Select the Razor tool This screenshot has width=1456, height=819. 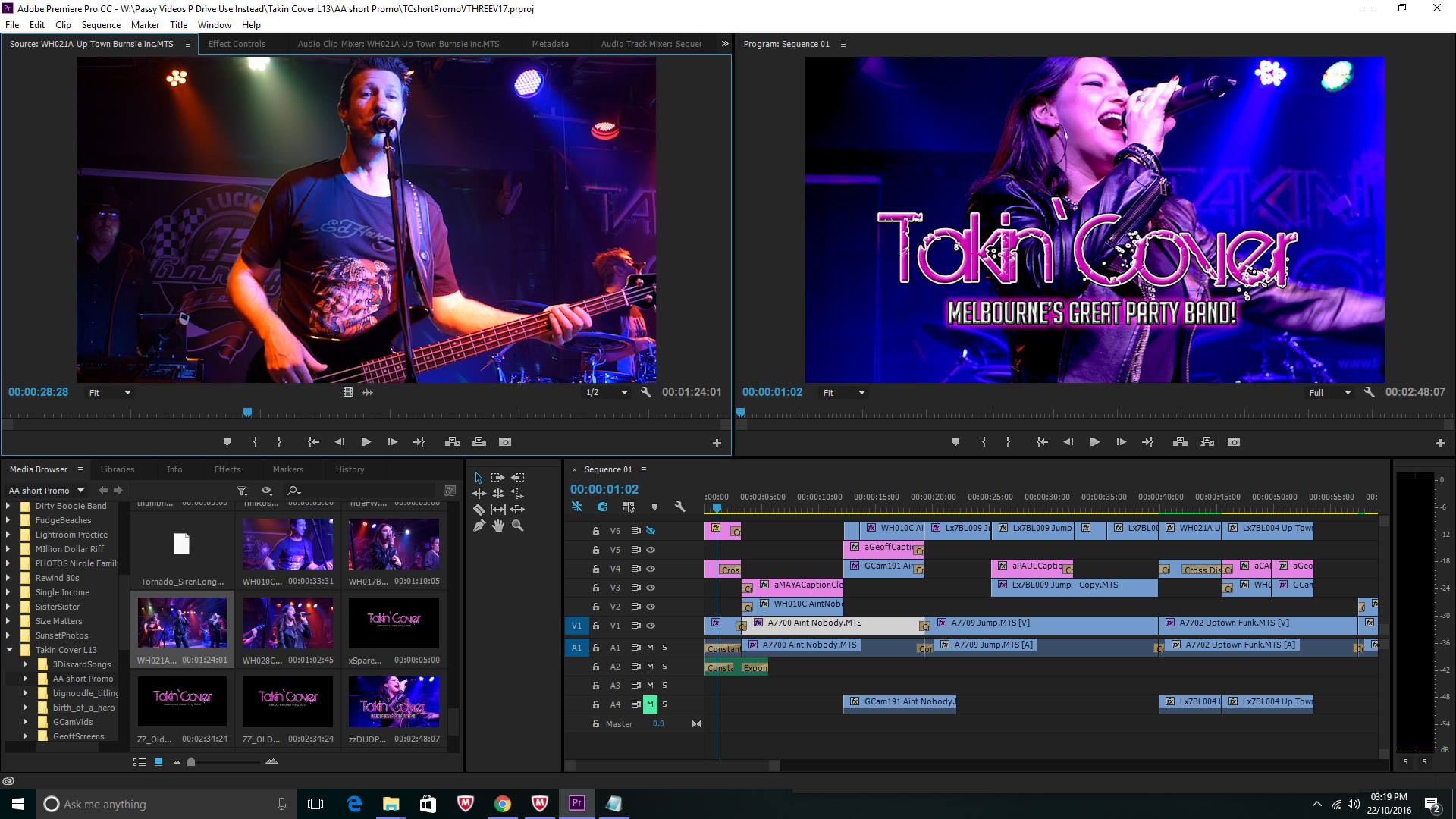coord(479,510)
